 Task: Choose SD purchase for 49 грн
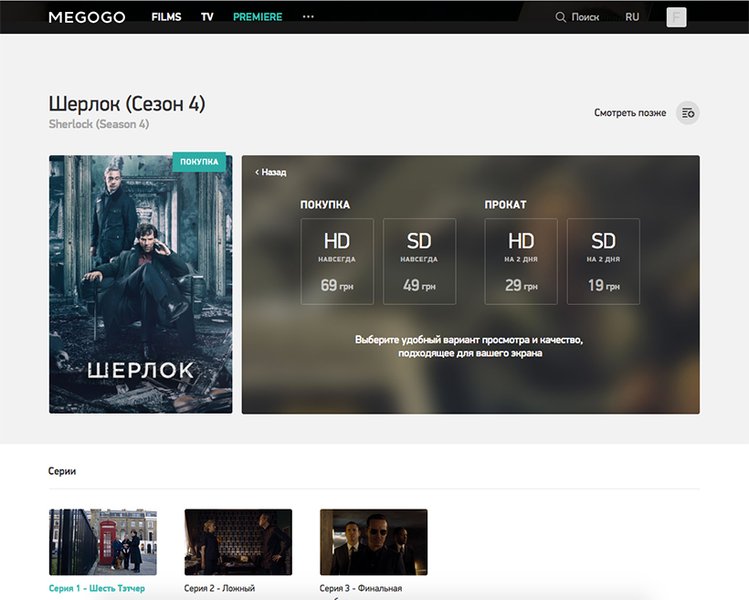419,261
